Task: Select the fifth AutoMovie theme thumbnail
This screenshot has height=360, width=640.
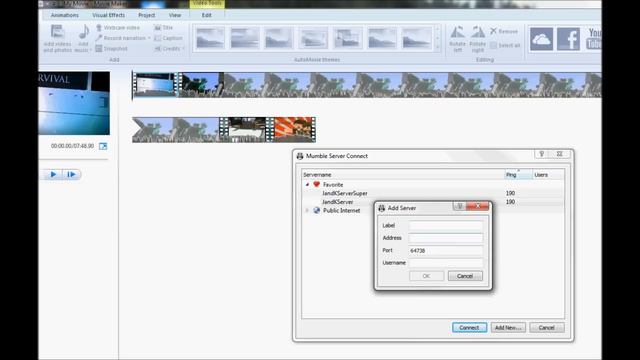Action: (347, 38)
